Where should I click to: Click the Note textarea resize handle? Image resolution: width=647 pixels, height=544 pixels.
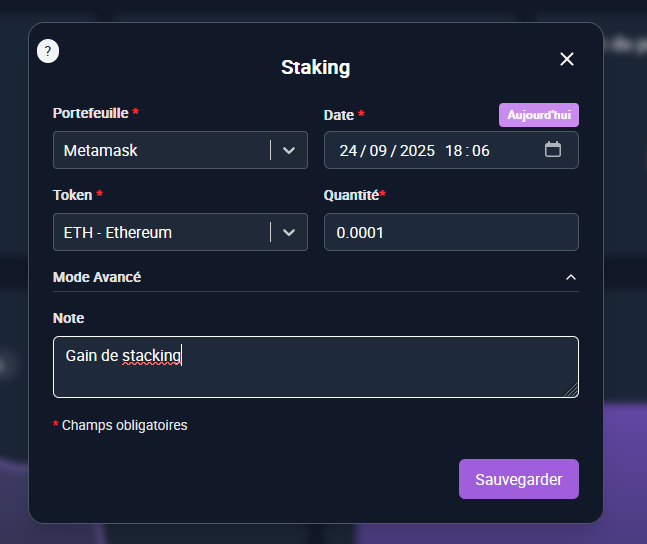573,392
